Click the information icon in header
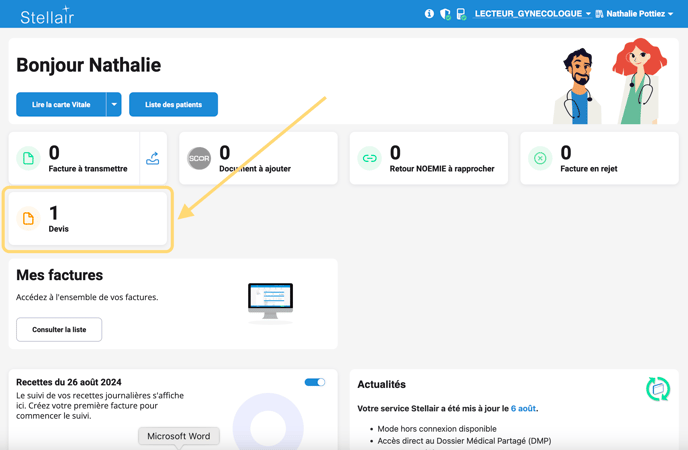Viewport: 688px width, 450px height. 429,14
